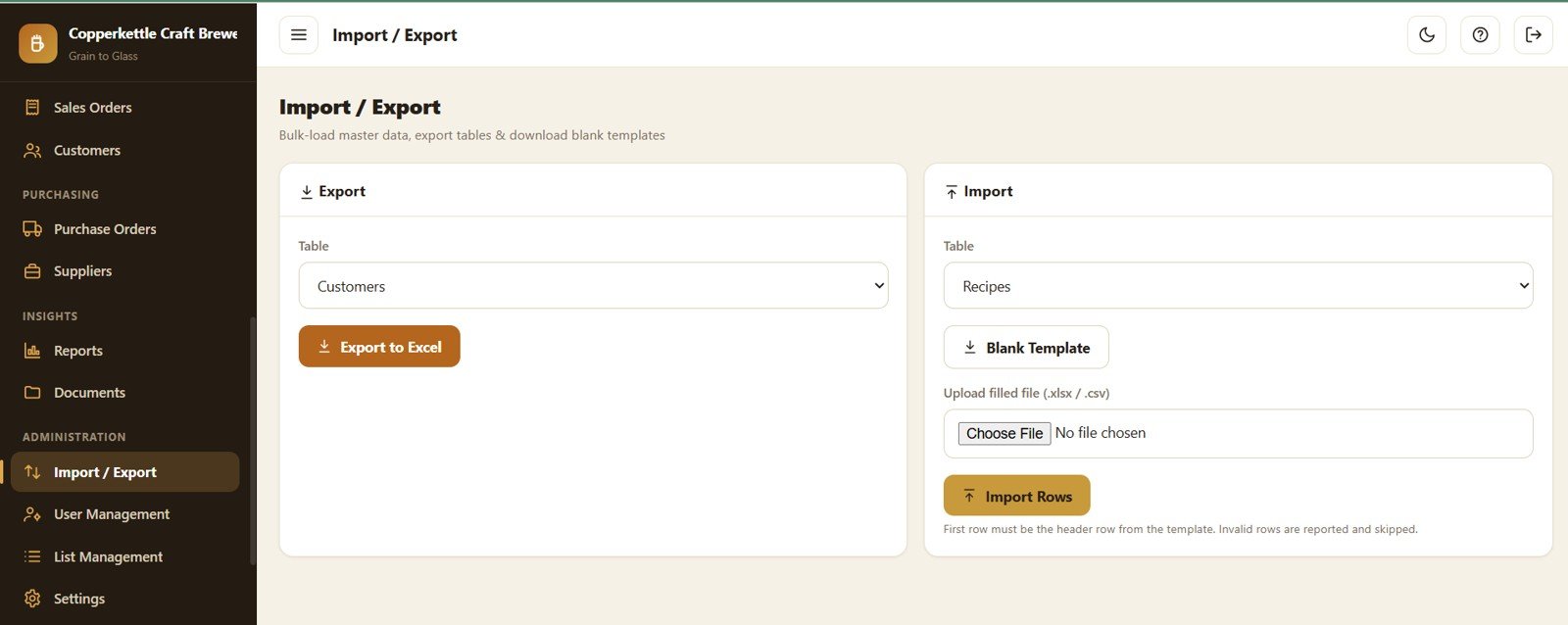Click the Documents folder icon

click(32, 393)
